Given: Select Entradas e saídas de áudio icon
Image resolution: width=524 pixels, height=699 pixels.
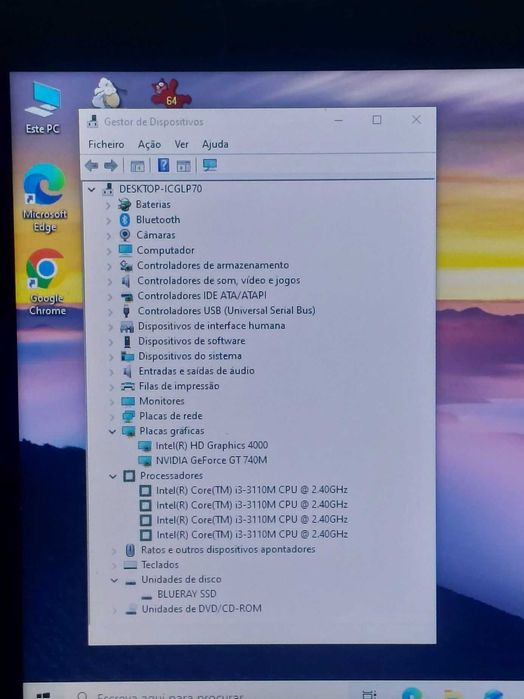Looking at the screenshot, I should pyautogui.click(x=128, y=371).
